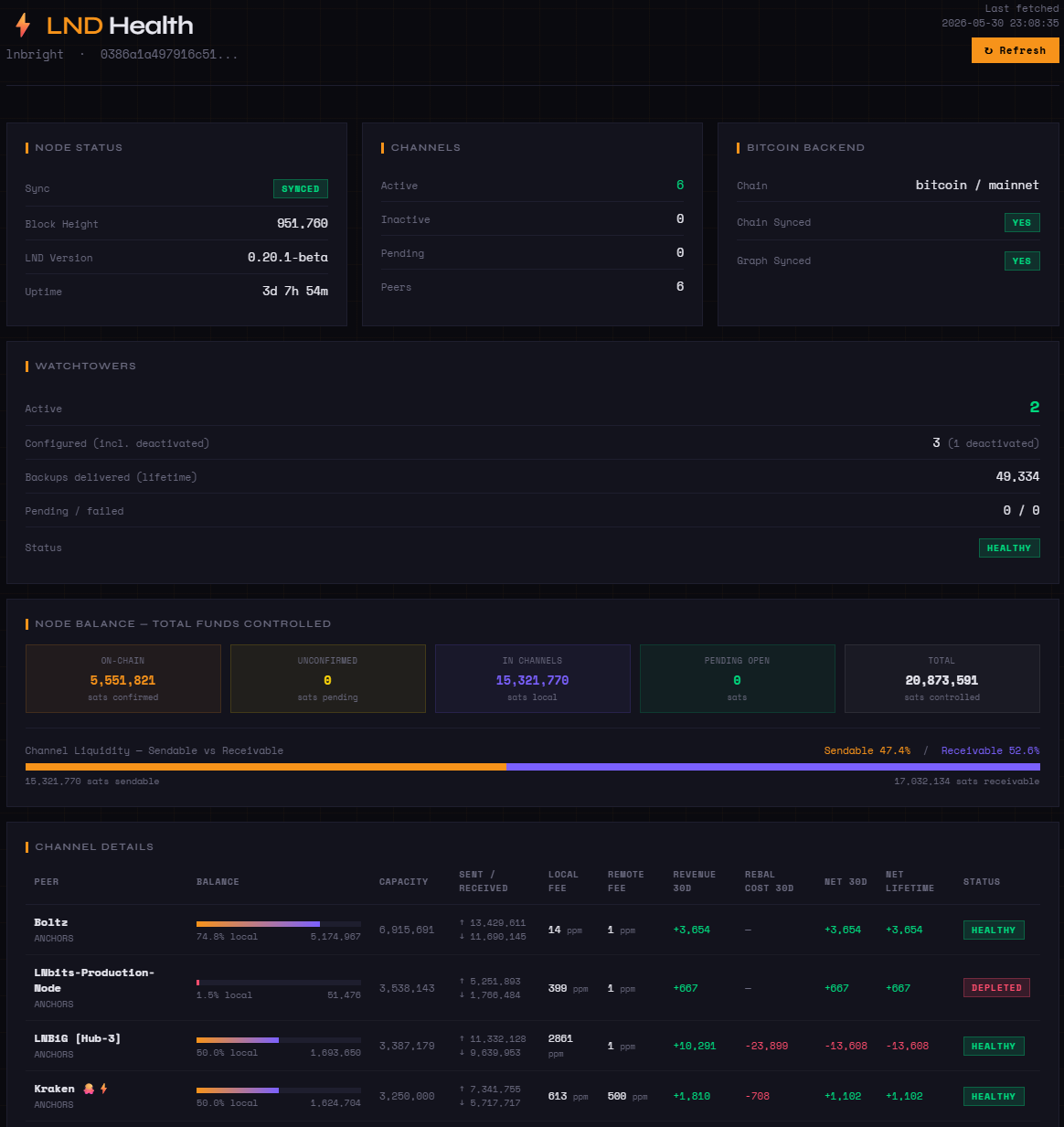Open the Total funds controlled card
The image size is (1064, 1127).
coord(942,678)
